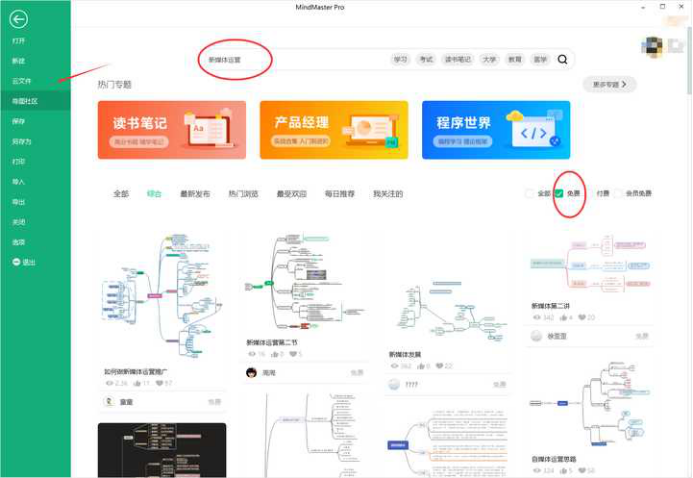This screenshot has width=693, height=478.
Task: Open 打开 in the sidebar menu
Action: point(19,41)
